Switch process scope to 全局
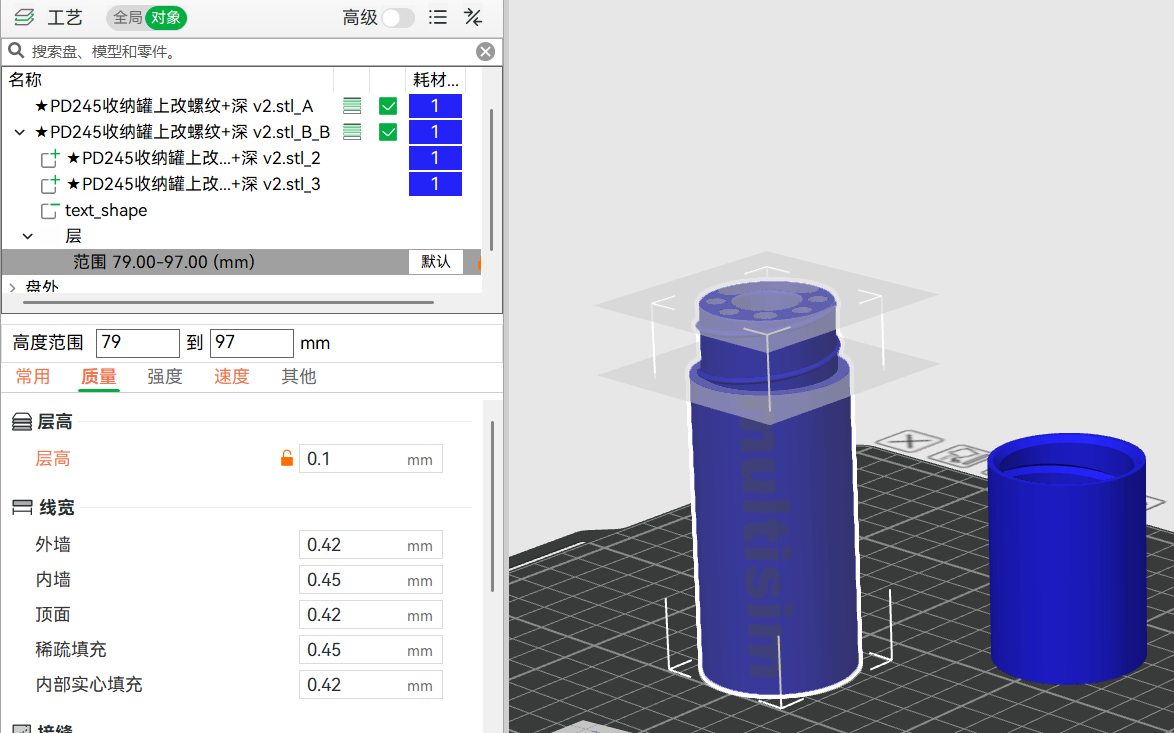 [127, 17]
